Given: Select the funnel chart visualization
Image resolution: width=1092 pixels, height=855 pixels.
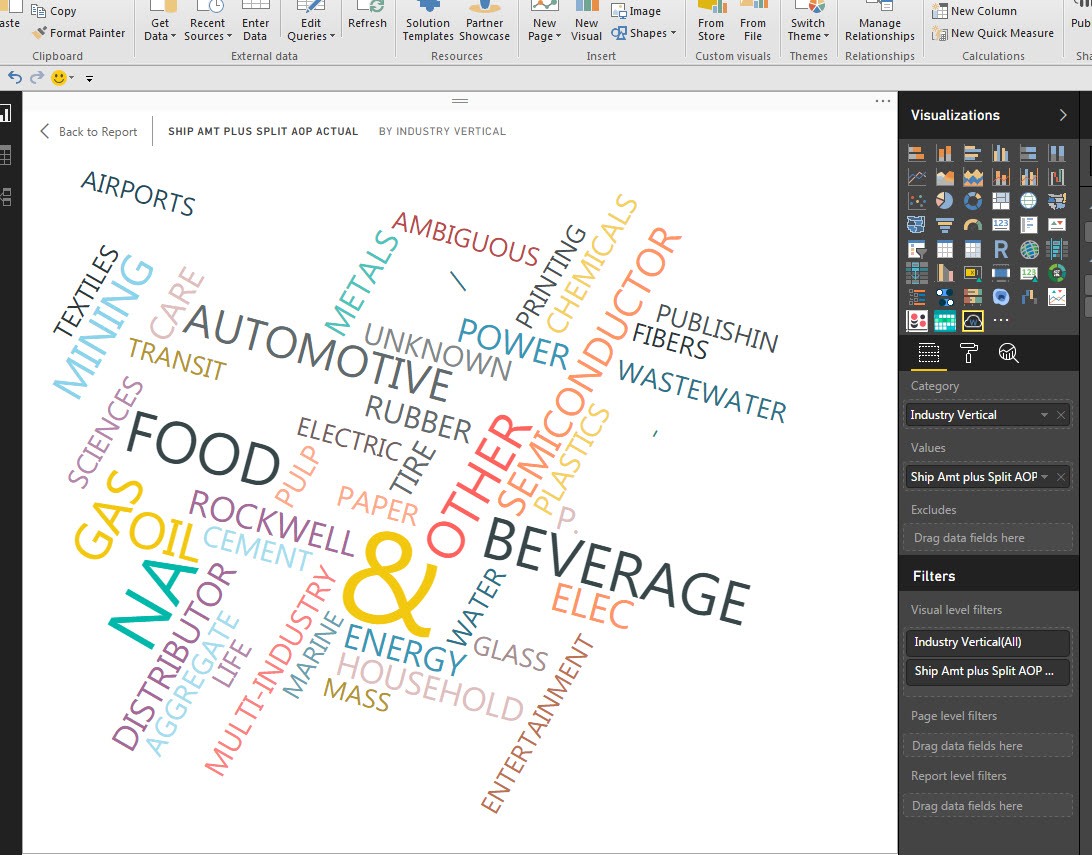Looking at the screenshot, I should (x=944, y=225).
